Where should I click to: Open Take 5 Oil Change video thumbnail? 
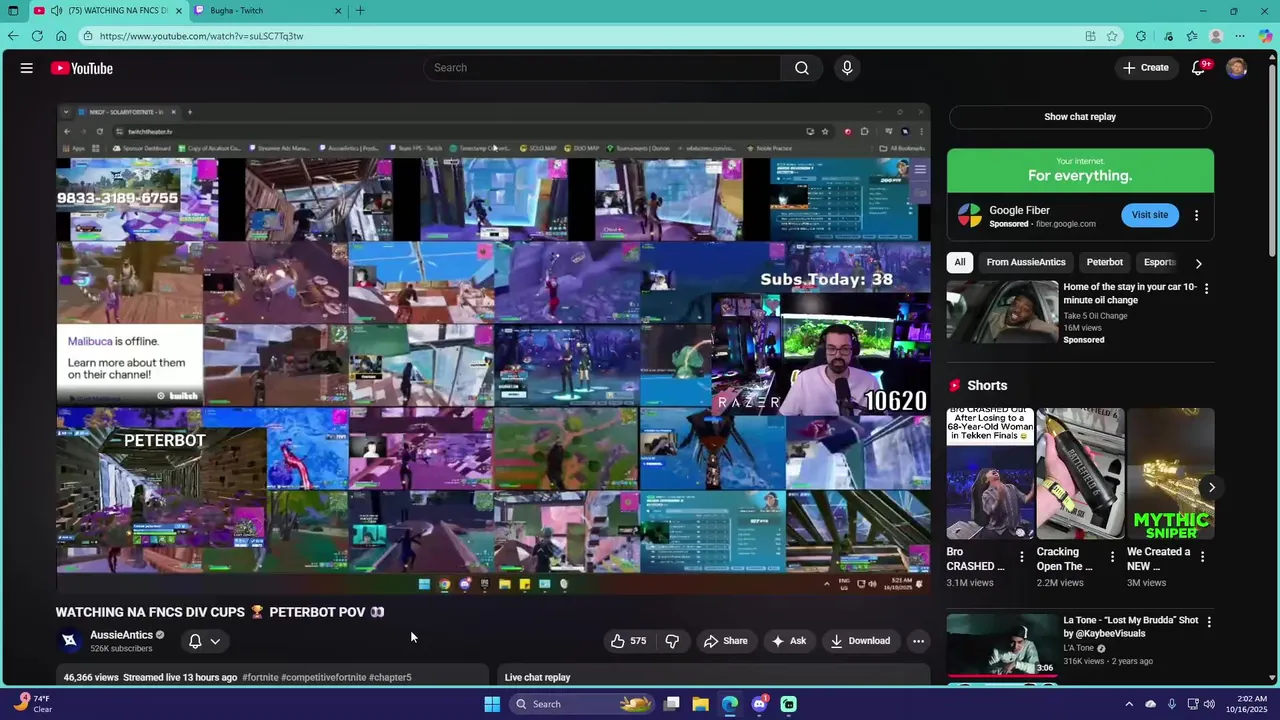coord(1002,312)
